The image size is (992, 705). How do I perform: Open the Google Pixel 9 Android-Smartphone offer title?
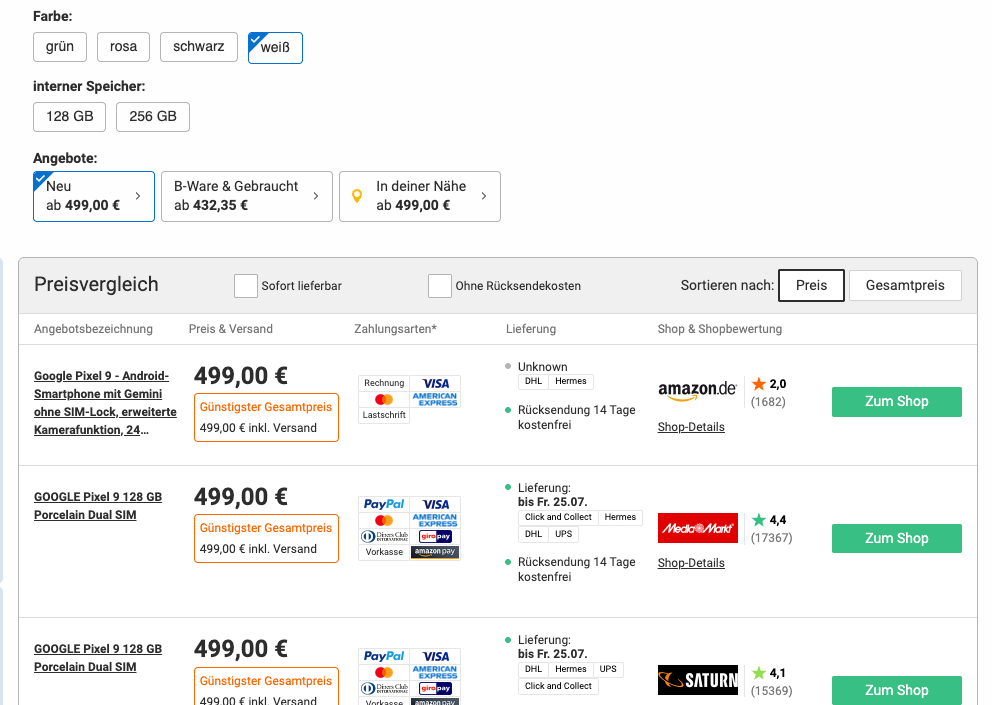pyautogui.click(x=105, y=403)
